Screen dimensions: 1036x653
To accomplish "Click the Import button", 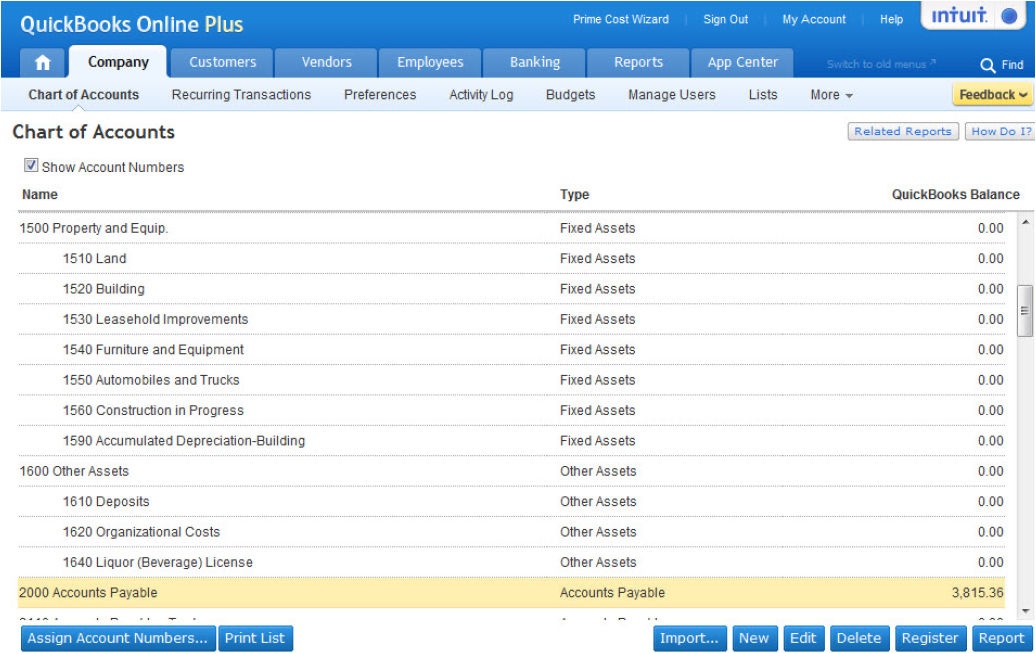I will click(689, 638).
